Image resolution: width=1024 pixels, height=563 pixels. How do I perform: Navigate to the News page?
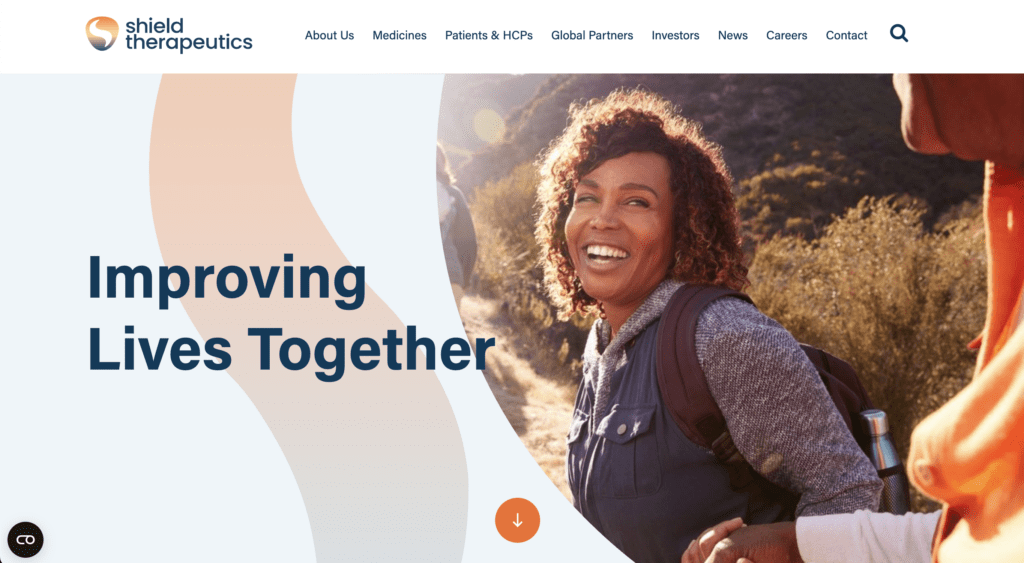733,35
